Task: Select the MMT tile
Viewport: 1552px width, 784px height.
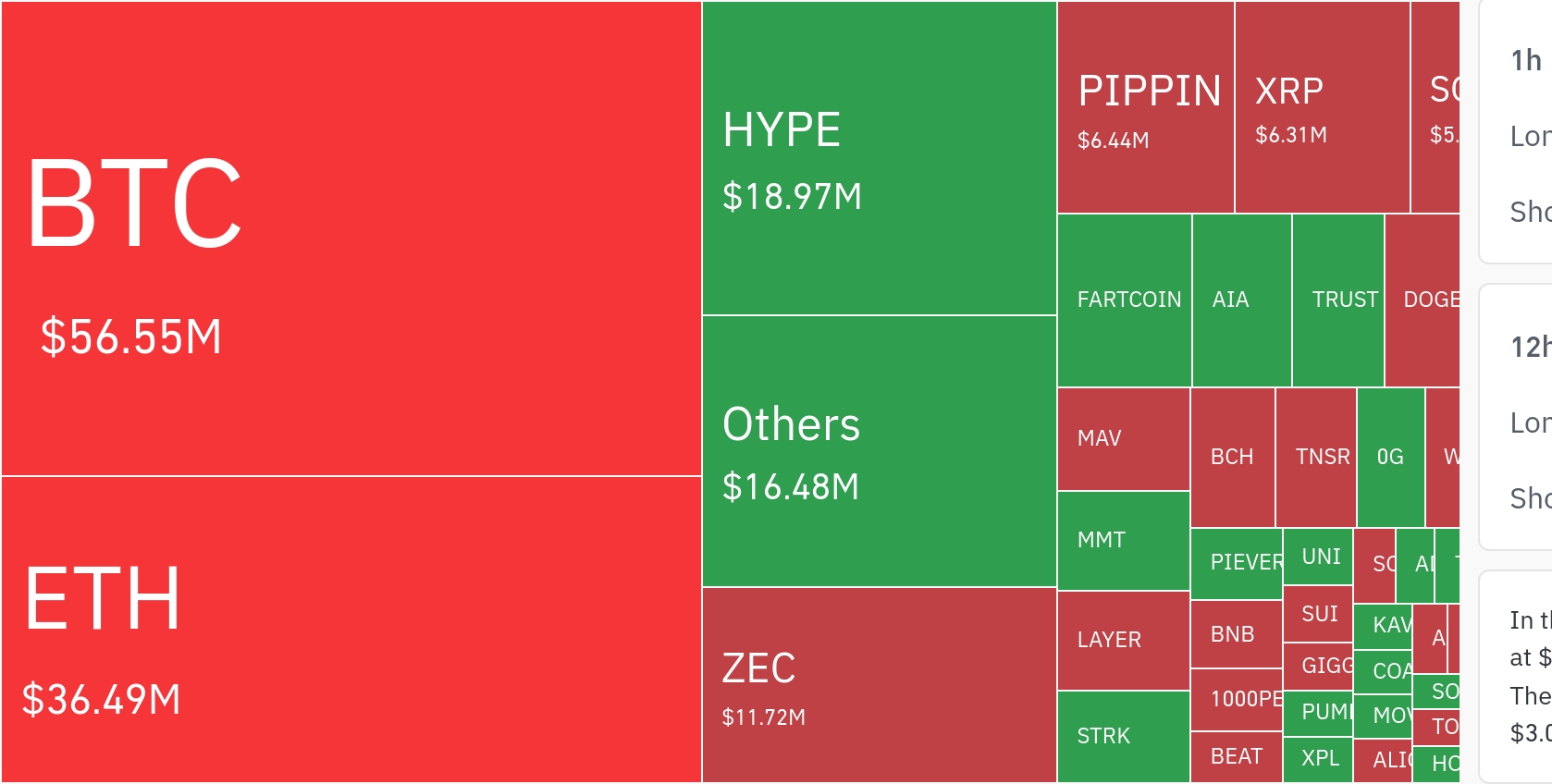Action: click(x=1123, y=541)
